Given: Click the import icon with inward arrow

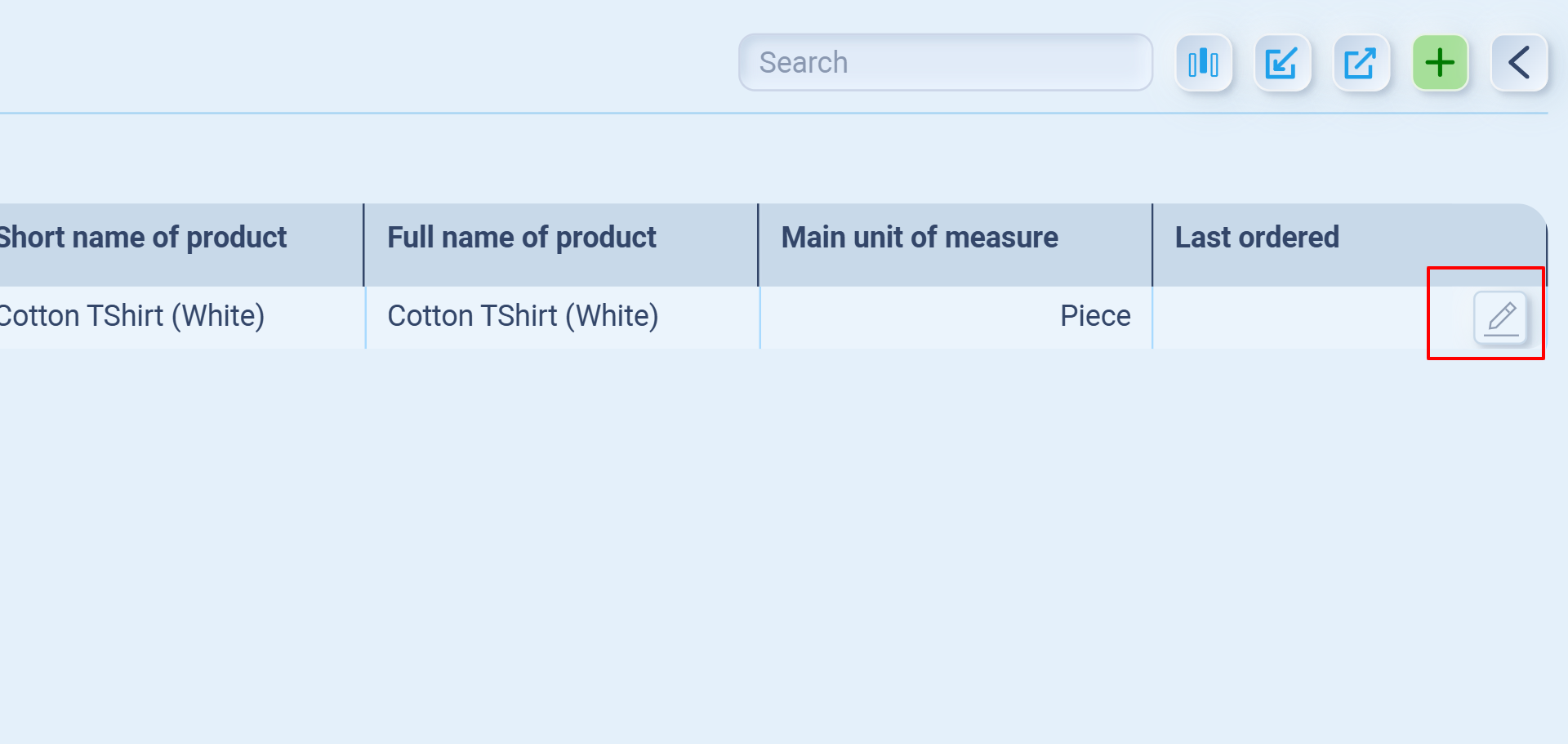Looking at the screenshot, I should (x=1281, y=63).
